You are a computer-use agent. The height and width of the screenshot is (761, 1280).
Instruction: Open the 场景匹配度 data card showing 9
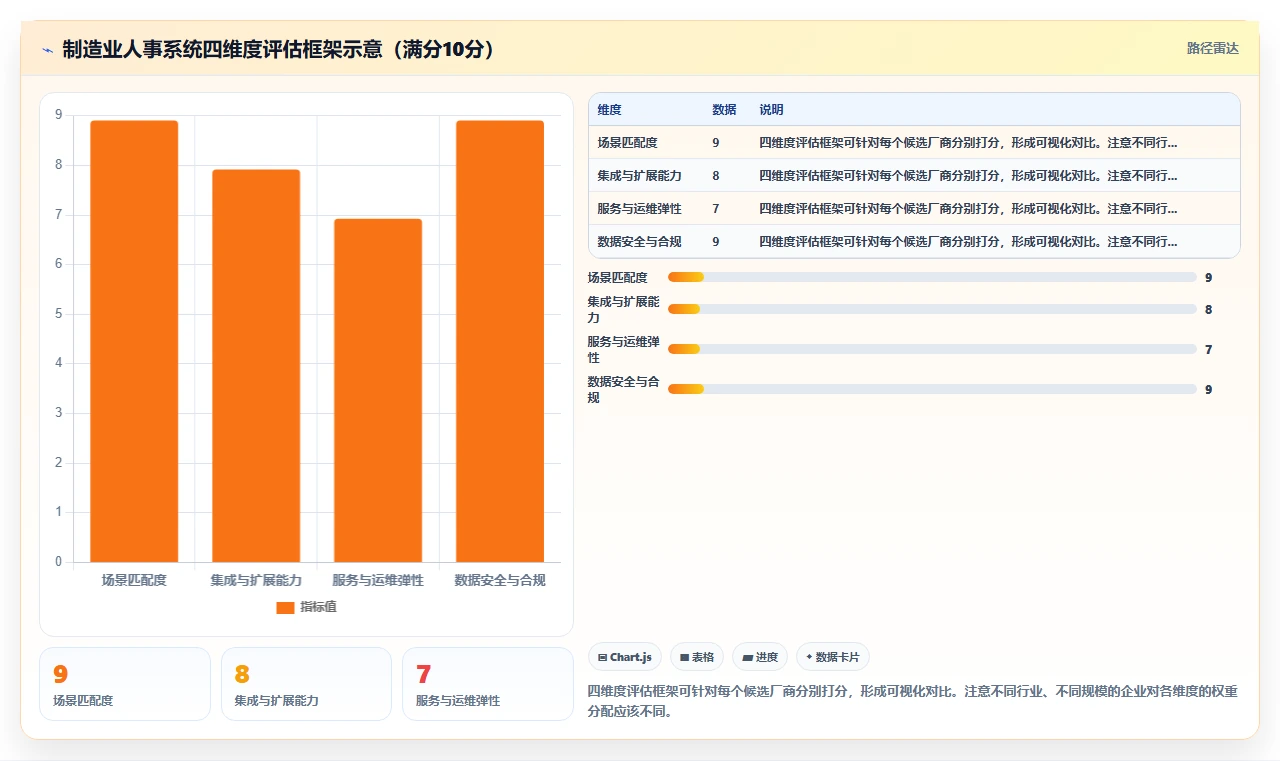[x=125, y=684]
